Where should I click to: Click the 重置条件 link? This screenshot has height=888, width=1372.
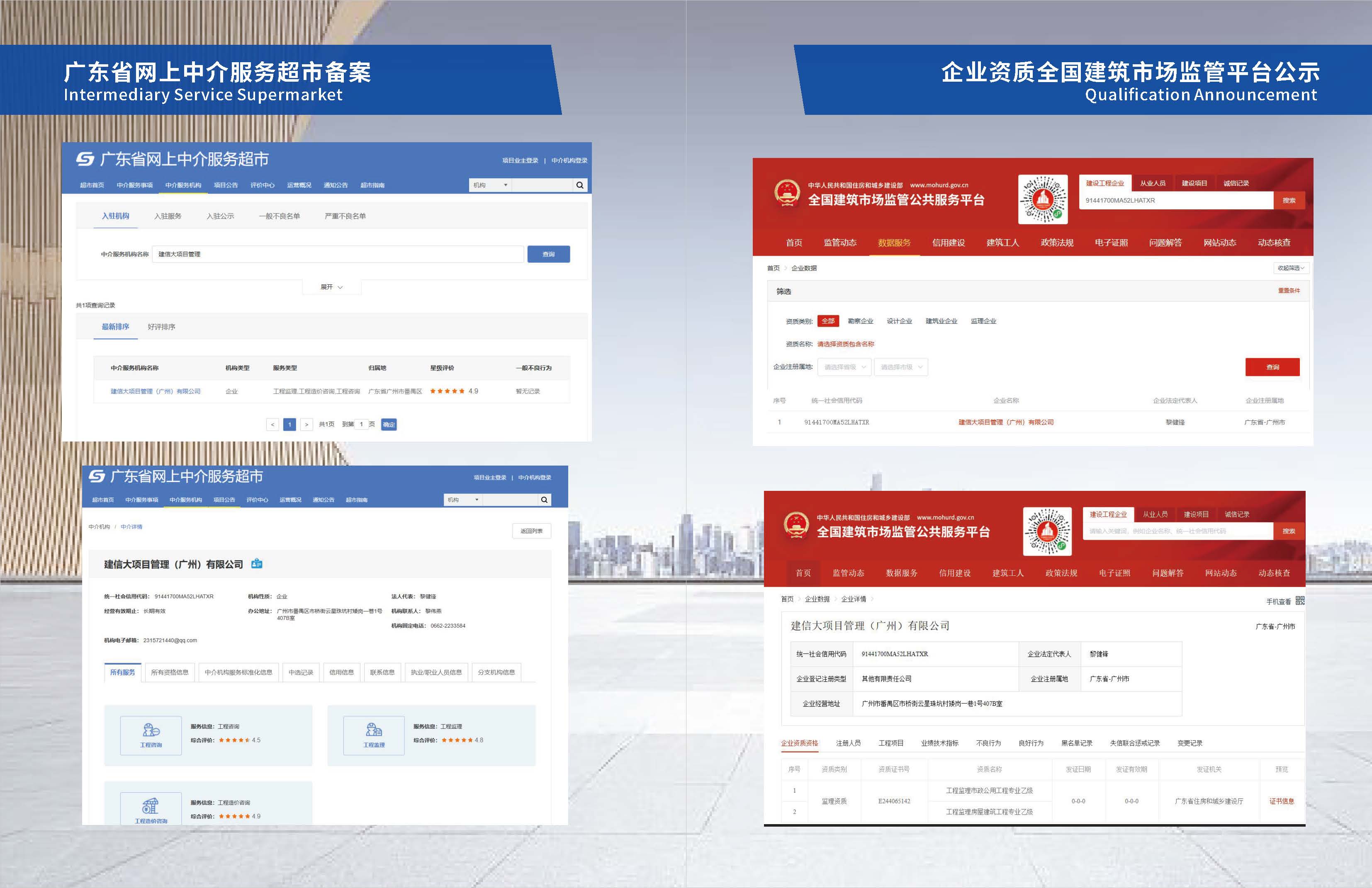pyautogui.click(x=1289, y=291)
